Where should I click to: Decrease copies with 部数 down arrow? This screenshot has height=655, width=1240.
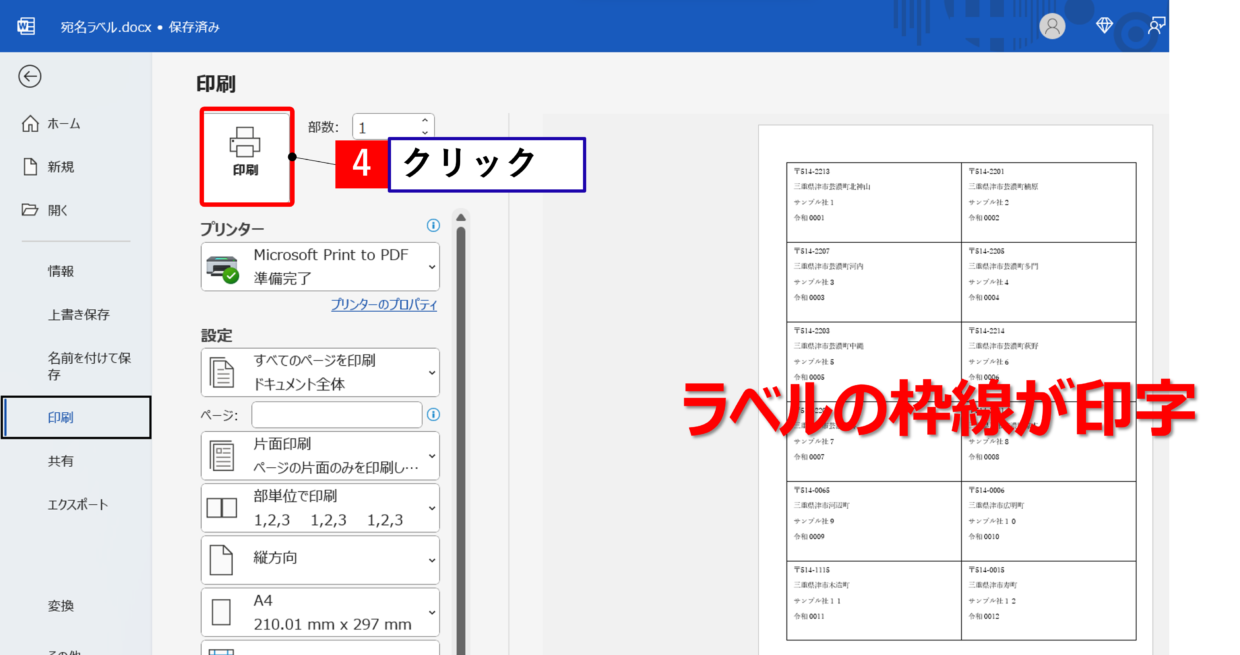[425, 132]
